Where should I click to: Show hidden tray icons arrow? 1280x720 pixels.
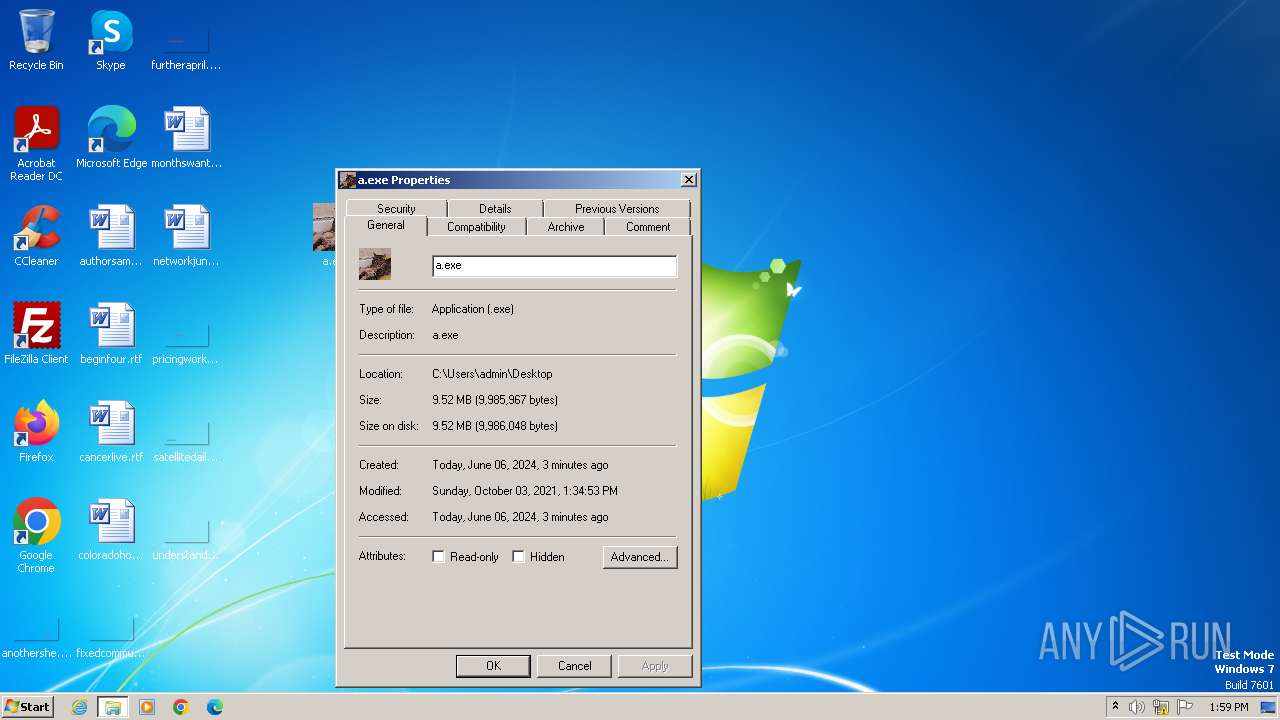1115,706
